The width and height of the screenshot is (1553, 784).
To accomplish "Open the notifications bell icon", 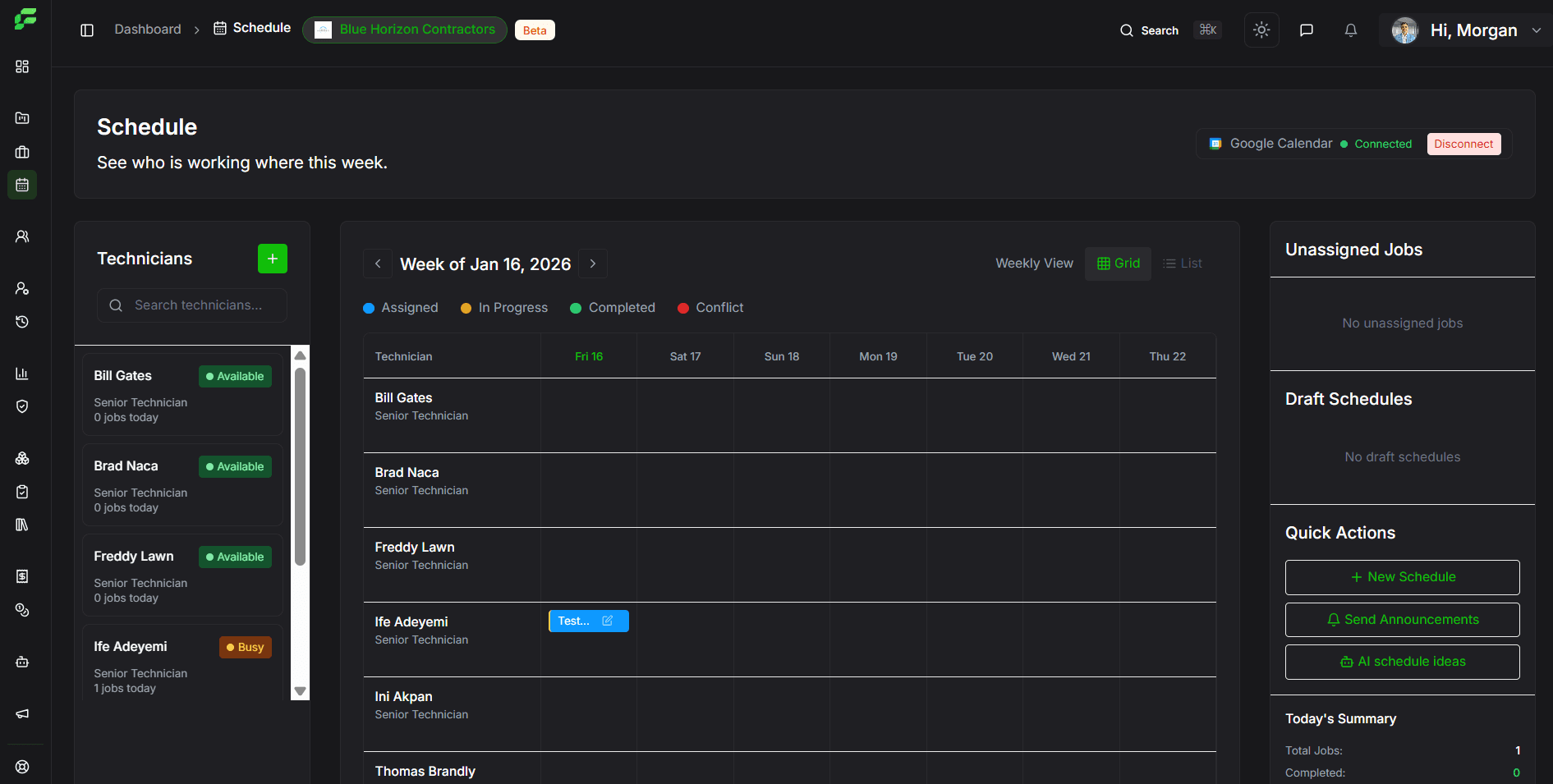I will click(x=1351, y=30).
